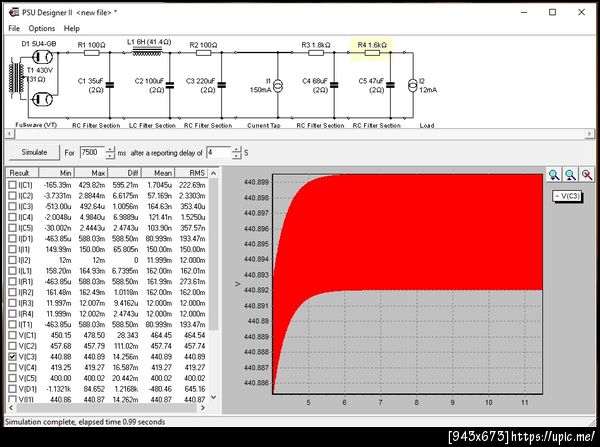Enable the I(R2) result checkbox
The height and width of the screenshot is (447, 600).
click(x=13, y=292)
